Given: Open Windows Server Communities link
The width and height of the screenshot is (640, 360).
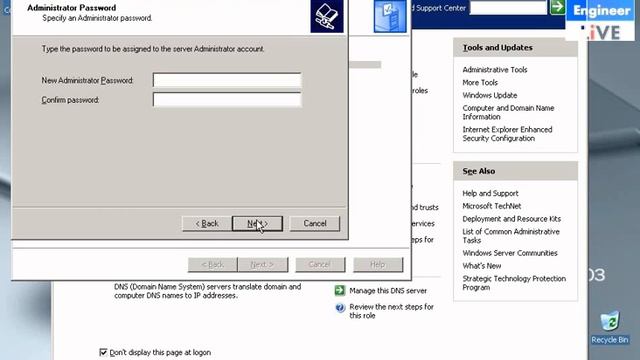Looking at the screenshot, I should [510, 253].
